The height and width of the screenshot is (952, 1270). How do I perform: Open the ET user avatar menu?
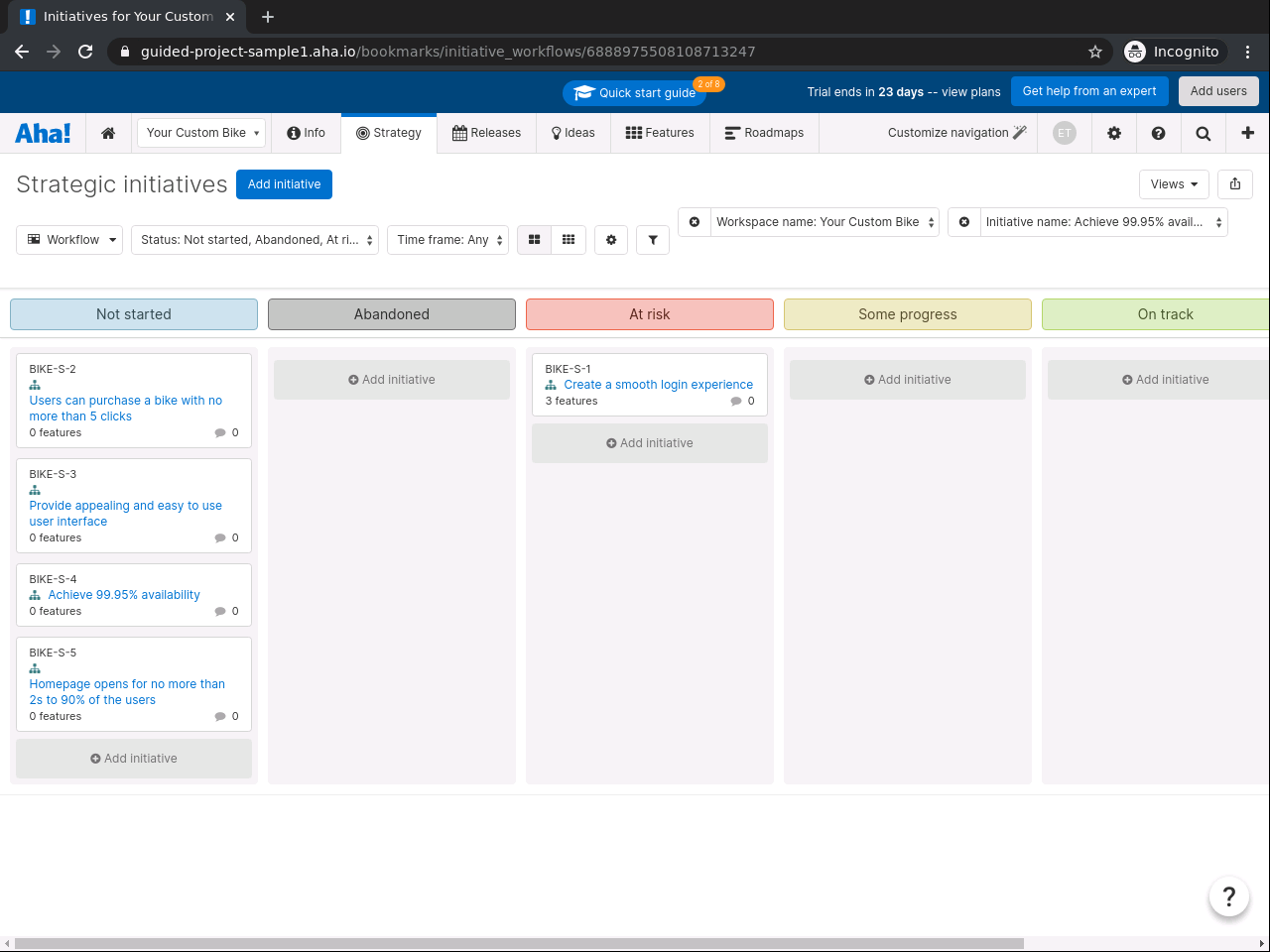(x=1065, y=133)
